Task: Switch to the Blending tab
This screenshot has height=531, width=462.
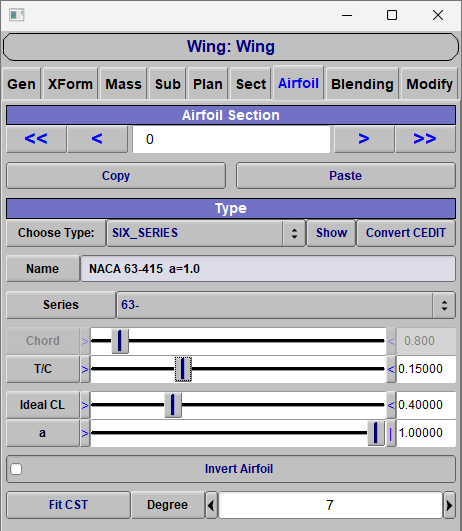Action: [x=362, y=84]
